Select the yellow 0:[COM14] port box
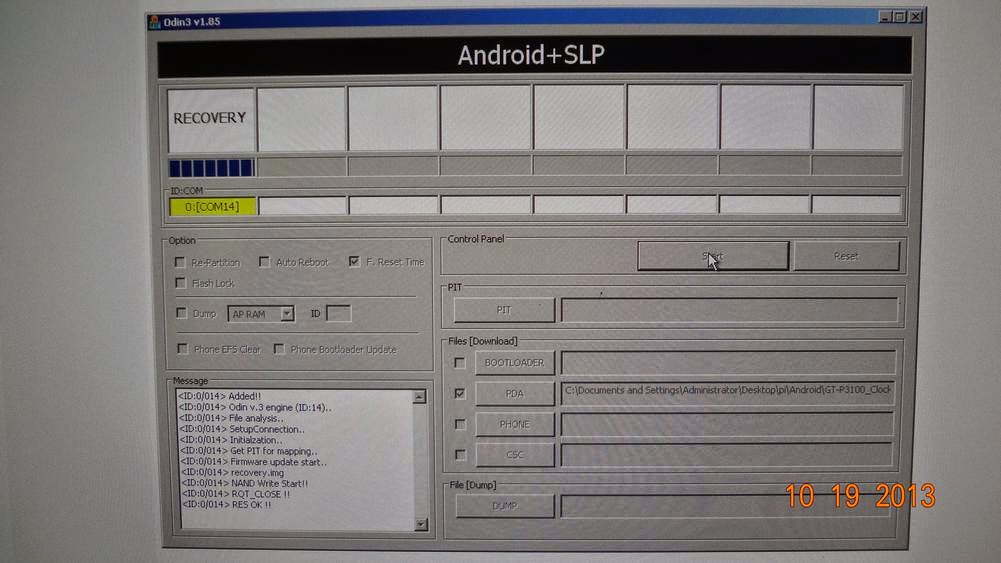1001x563 pixels. pyautogui.click(x=213, y=207)
